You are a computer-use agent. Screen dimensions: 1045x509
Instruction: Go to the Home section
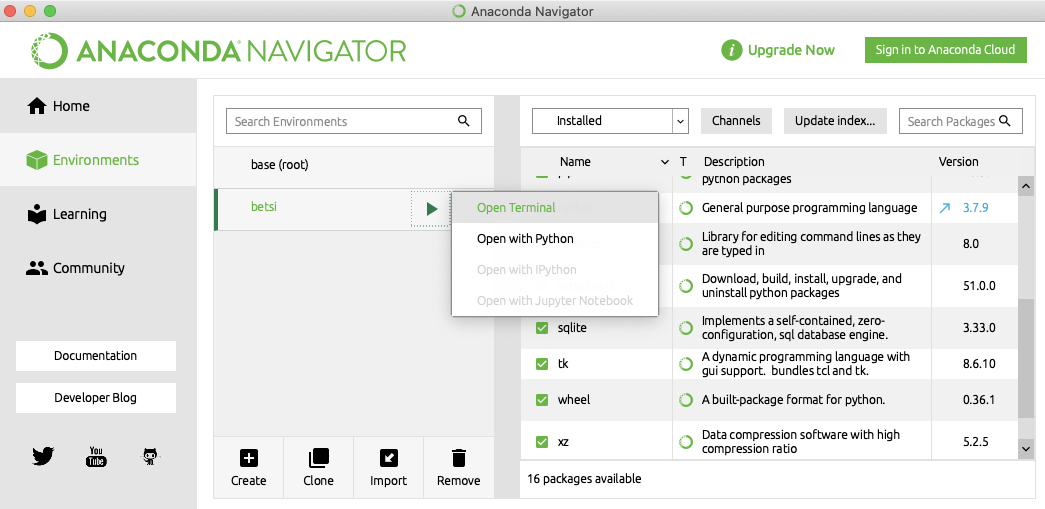[58, 106]
